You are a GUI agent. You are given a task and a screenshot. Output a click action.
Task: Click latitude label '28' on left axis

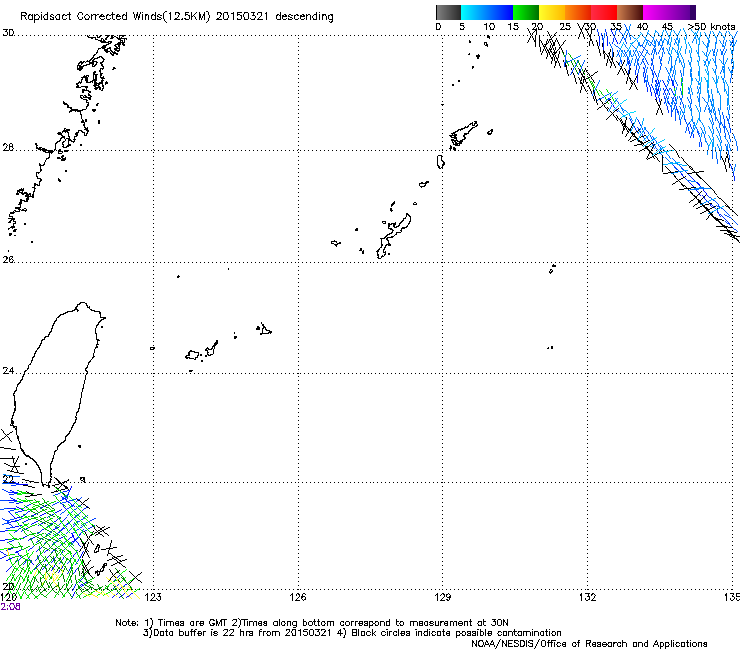pyautogui.click(x=8, y=147)
